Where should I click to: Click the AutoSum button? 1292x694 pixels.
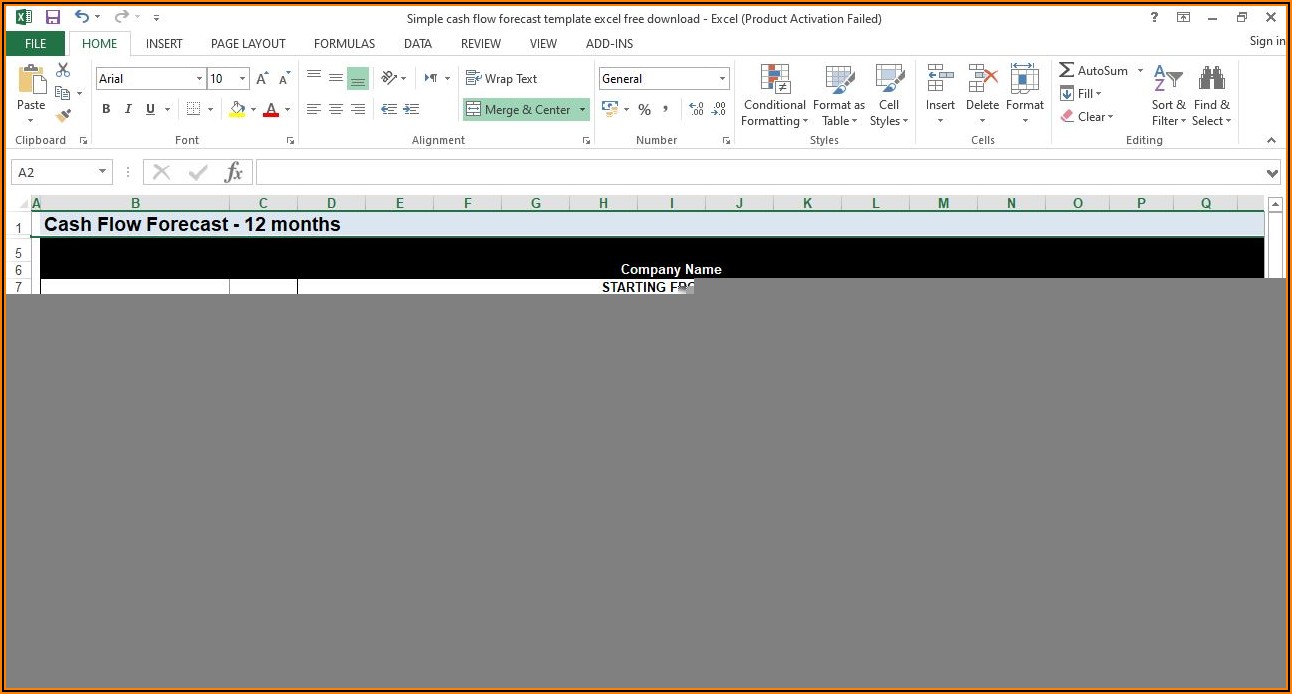(x=1093, y=71)
